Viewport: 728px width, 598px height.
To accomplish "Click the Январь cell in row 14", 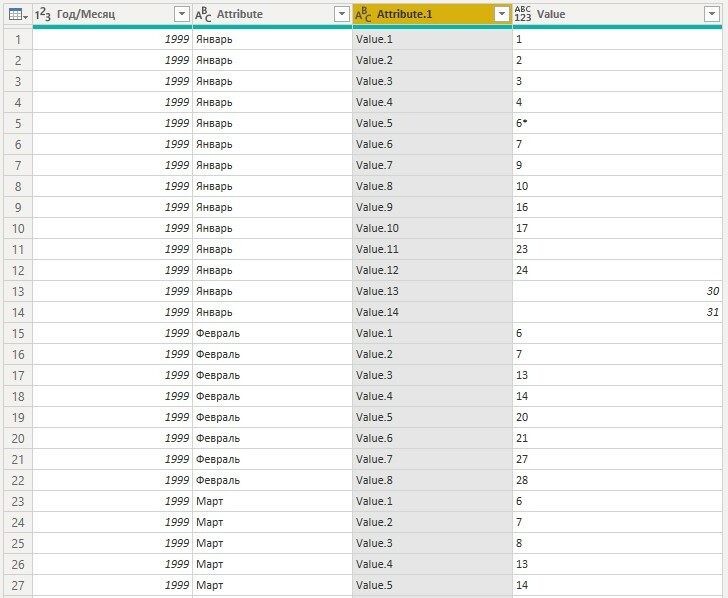I will [x=273, y=312].
